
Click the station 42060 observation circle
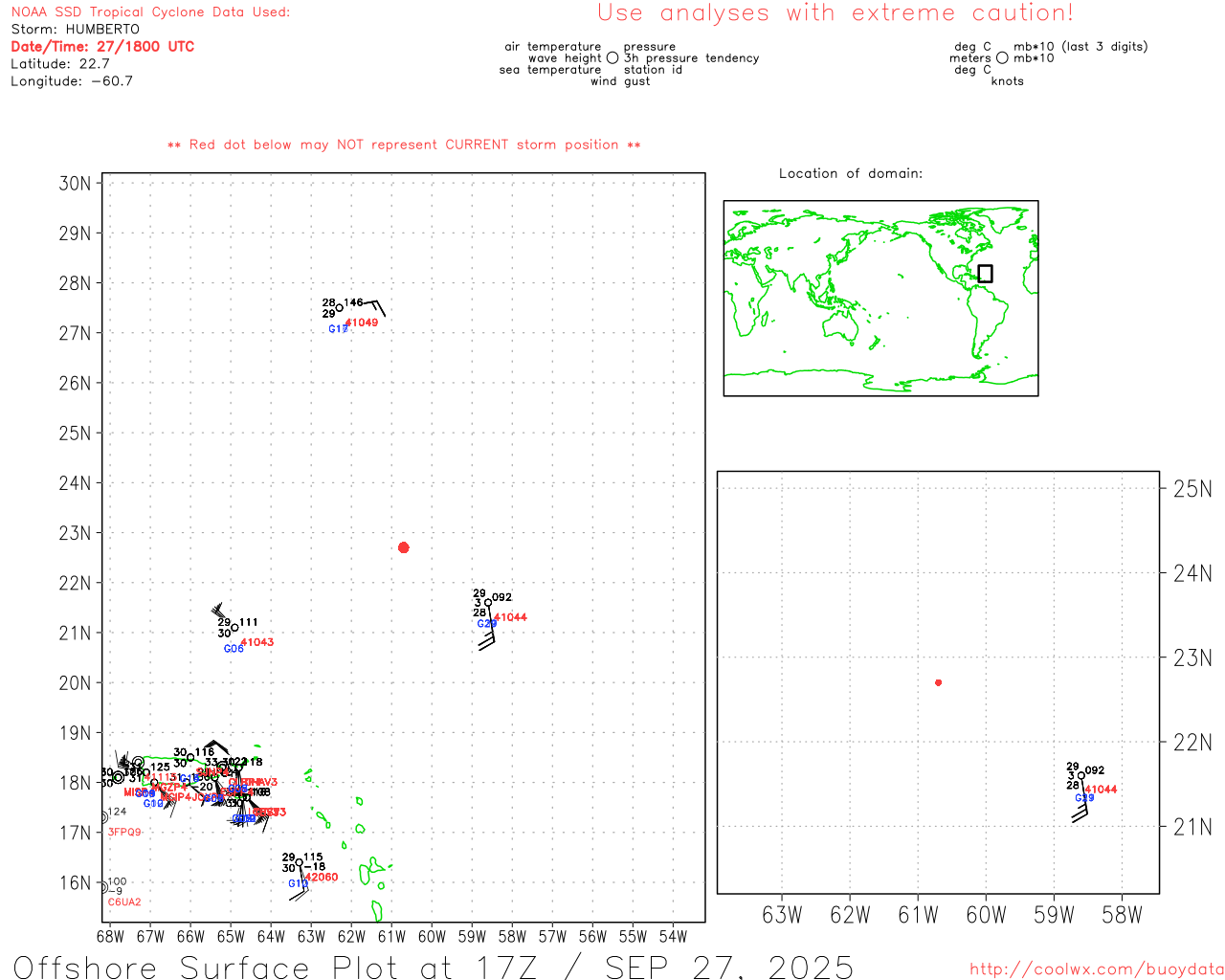click(299, 862)
